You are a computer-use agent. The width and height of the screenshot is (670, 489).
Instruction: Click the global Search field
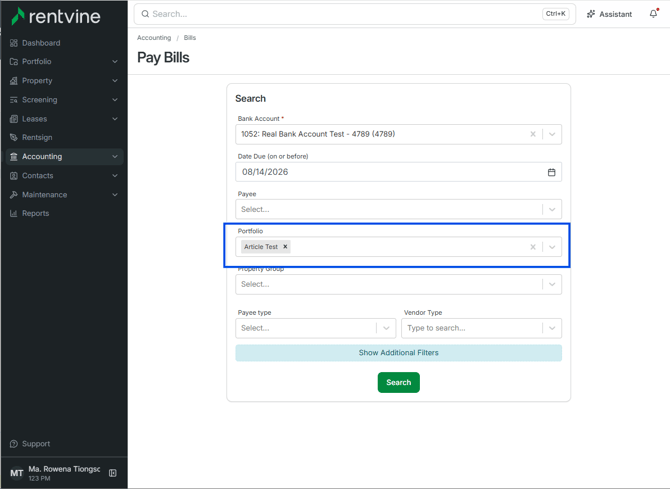[x=355, y=14]
